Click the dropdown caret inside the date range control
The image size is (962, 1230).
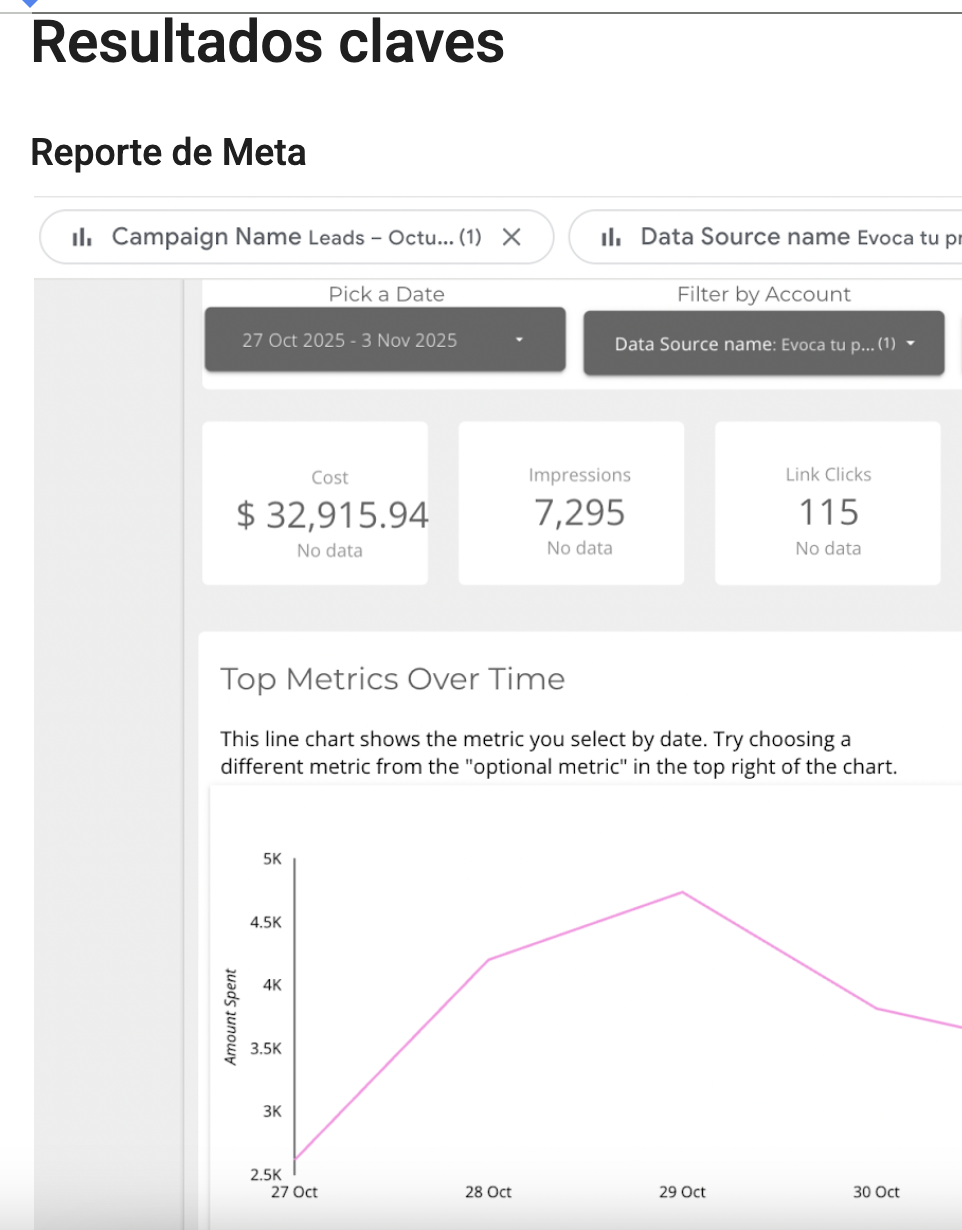pyautogui.click(x=519, y=340)
